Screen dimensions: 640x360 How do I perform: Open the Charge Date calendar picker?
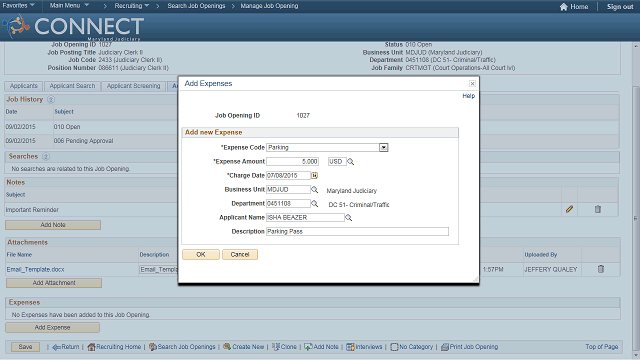(314, 176)
